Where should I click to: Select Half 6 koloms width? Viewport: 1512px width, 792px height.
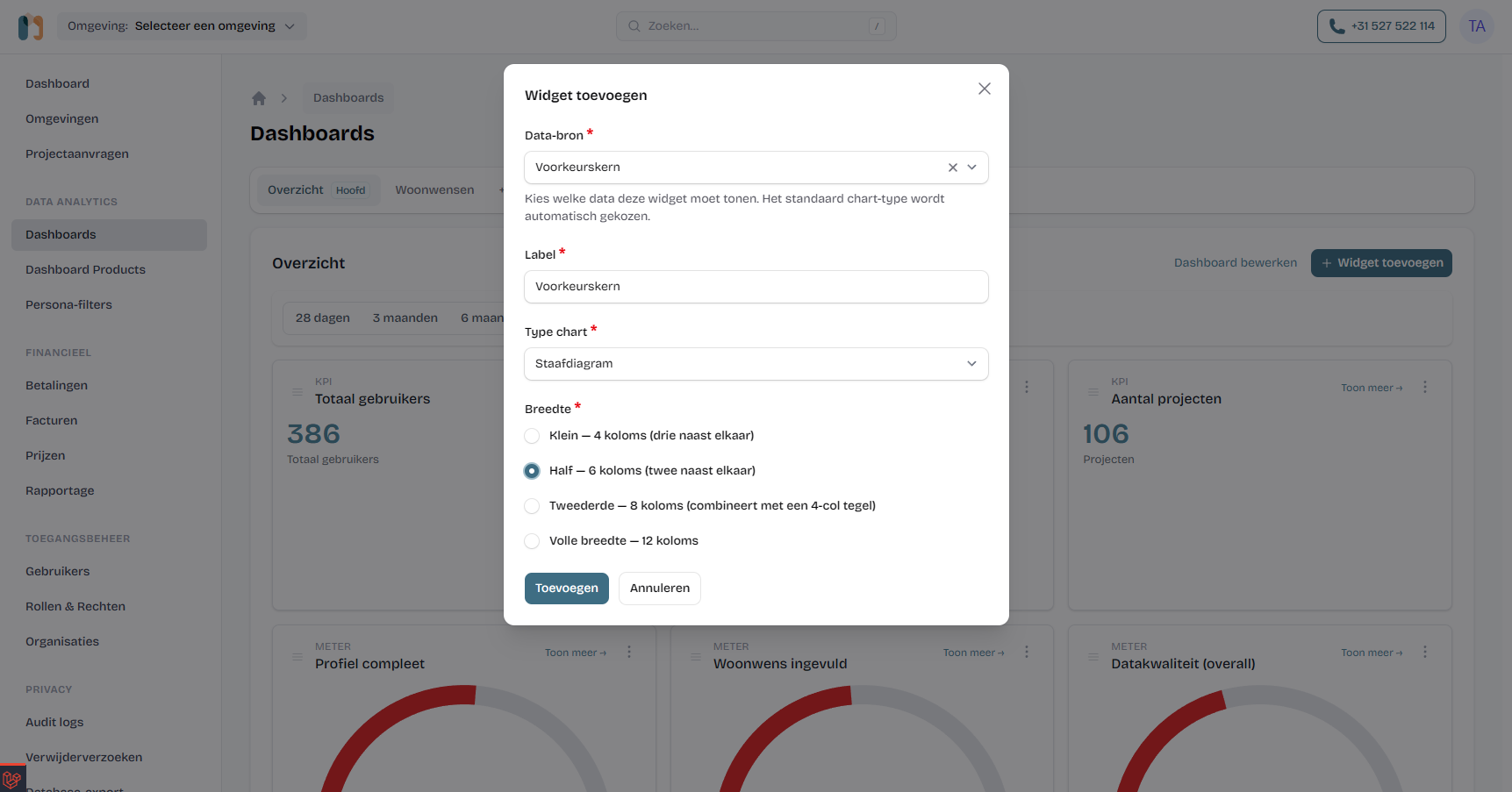[x=532, y=471]
